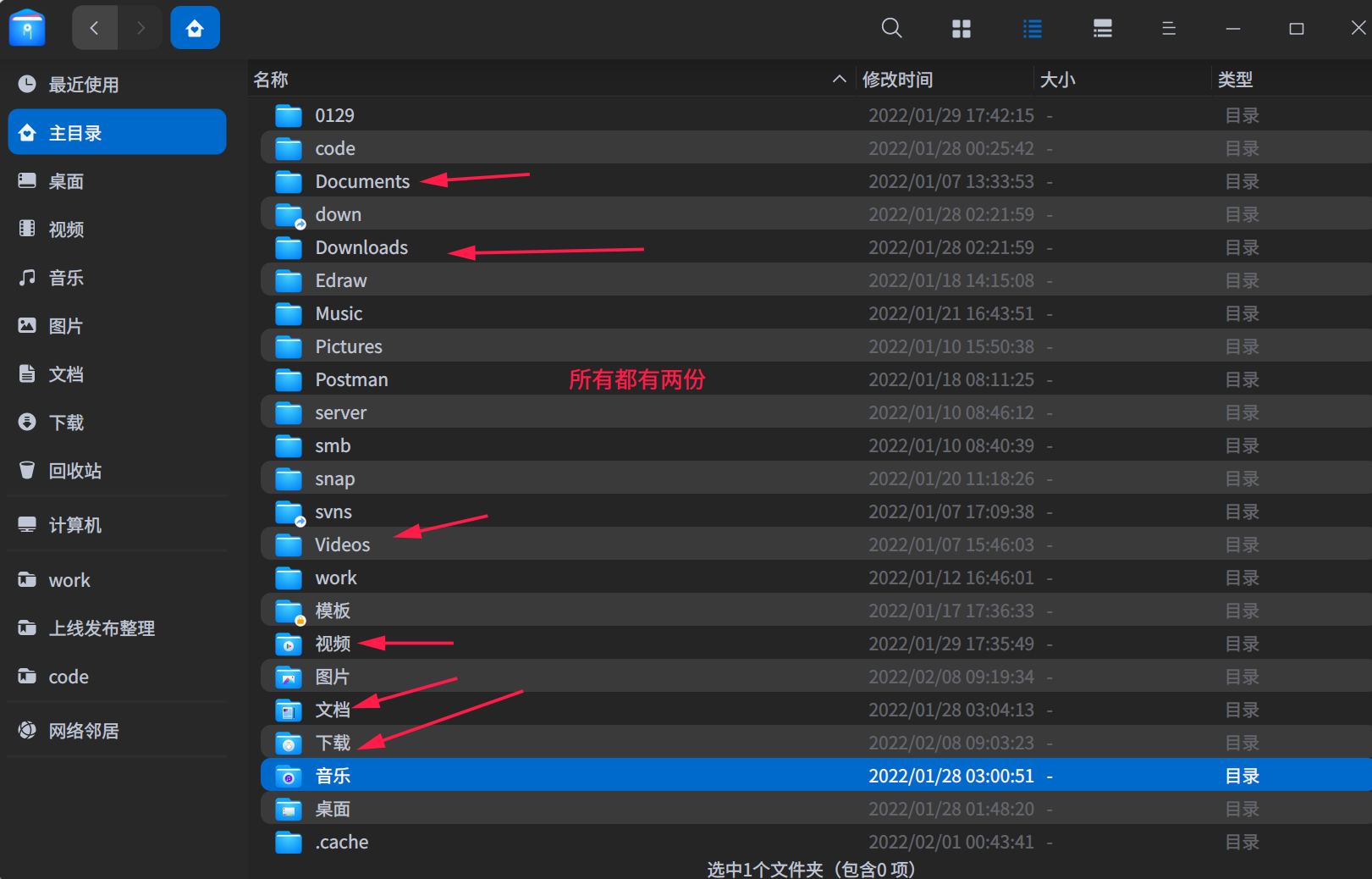Switch to icon grid view
The height and width of the screenshot is (879, 1372).
[x=962, y=29]
